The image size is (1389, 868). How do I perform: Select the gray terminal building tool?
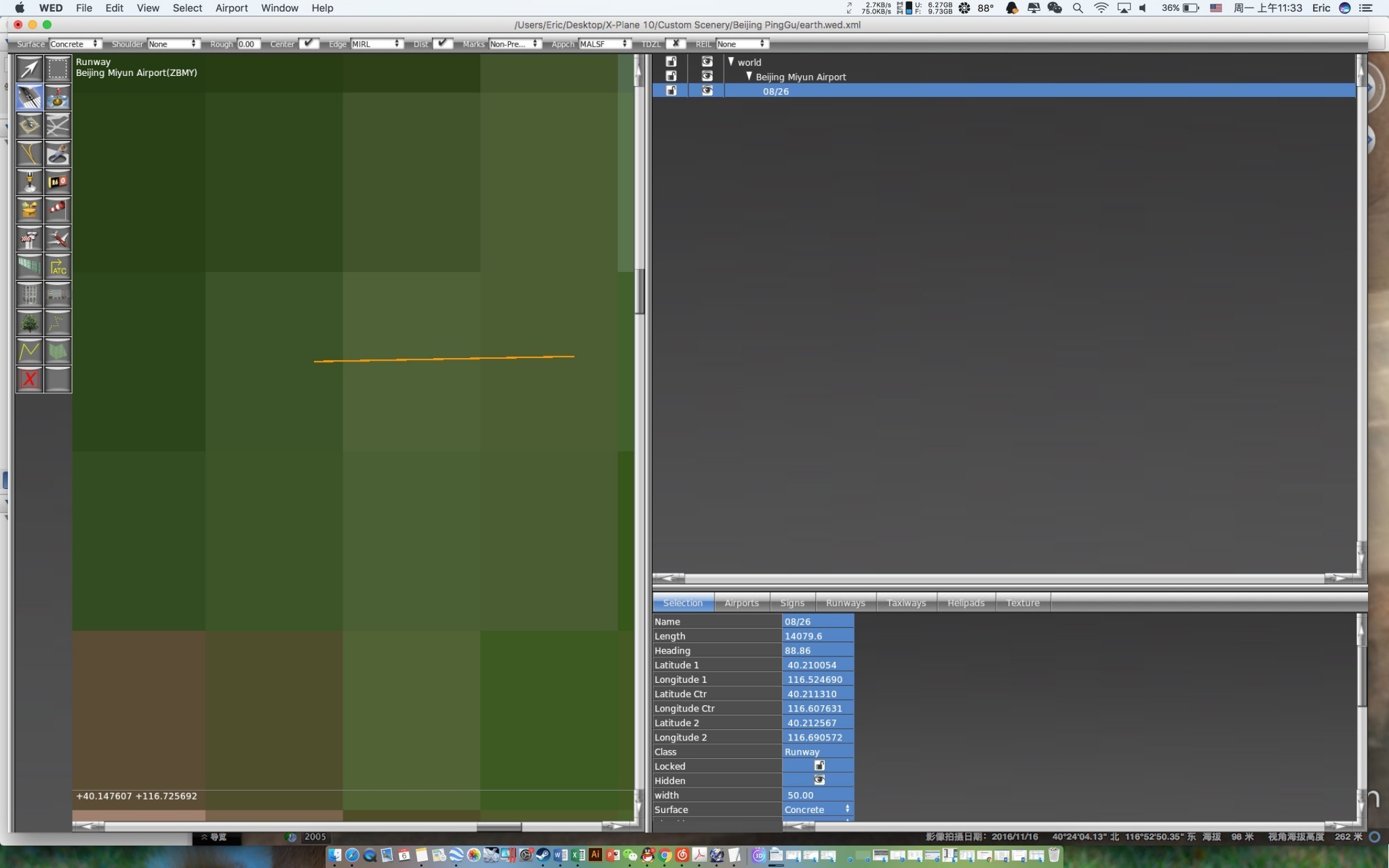tap(58, 295)
